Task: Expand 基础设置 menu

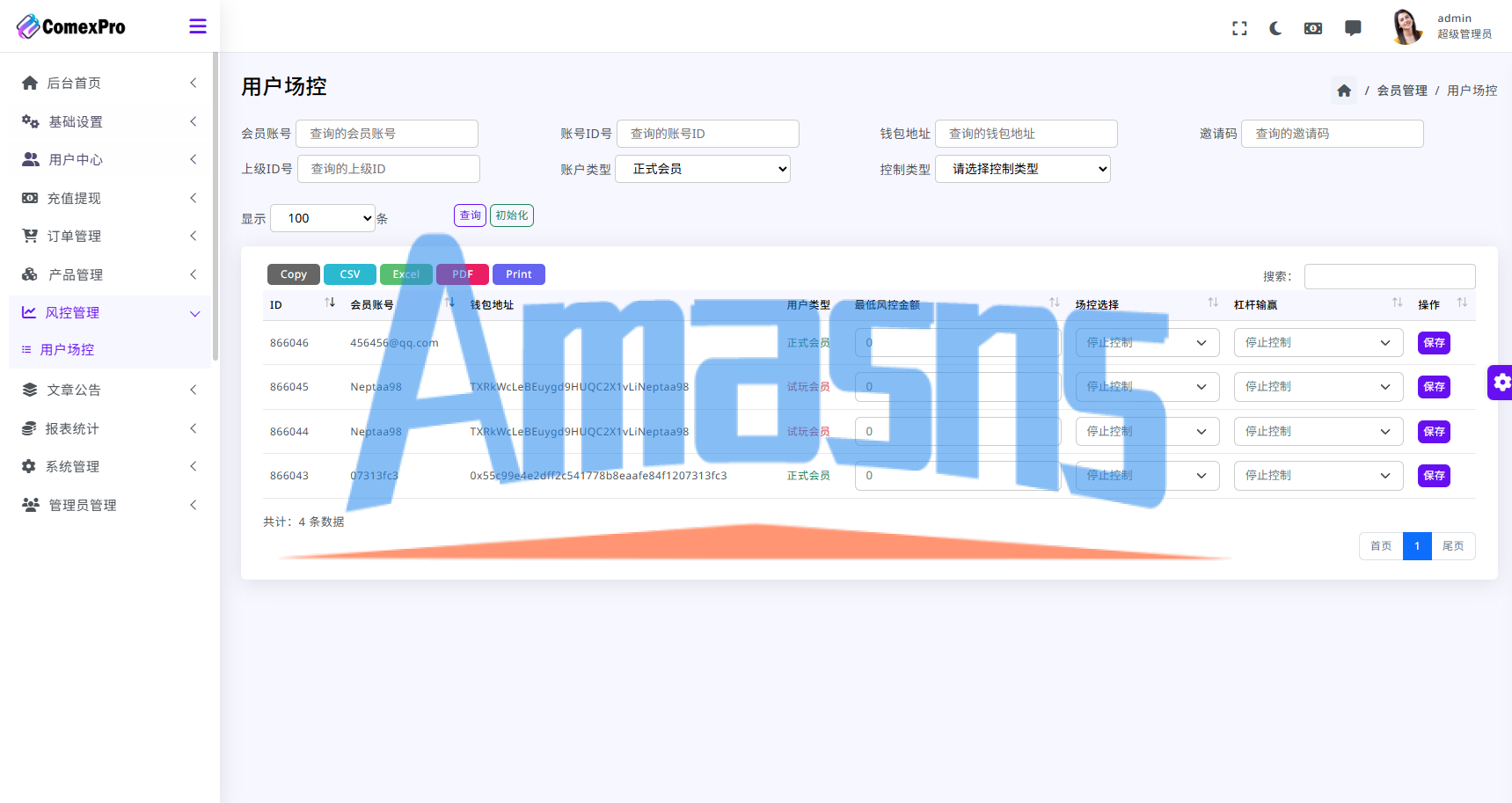Action: point(108,121)
